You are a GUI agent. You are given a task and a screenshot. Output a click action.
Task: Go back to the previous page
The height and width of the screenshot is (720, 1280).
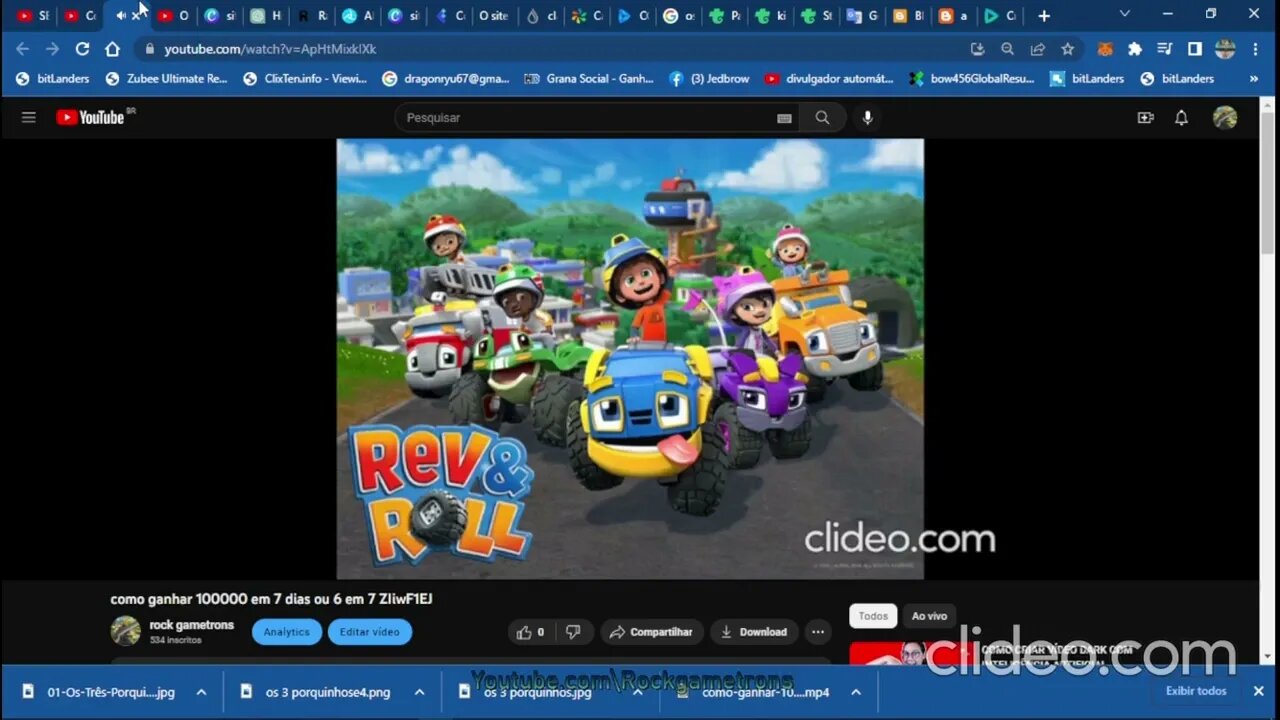22,49
